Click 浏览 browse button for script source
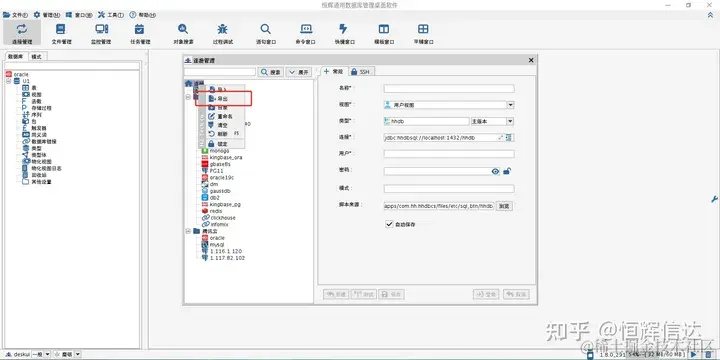Image resolution: width=720 pixels, height=360 pixels. (x=504, y=206)
